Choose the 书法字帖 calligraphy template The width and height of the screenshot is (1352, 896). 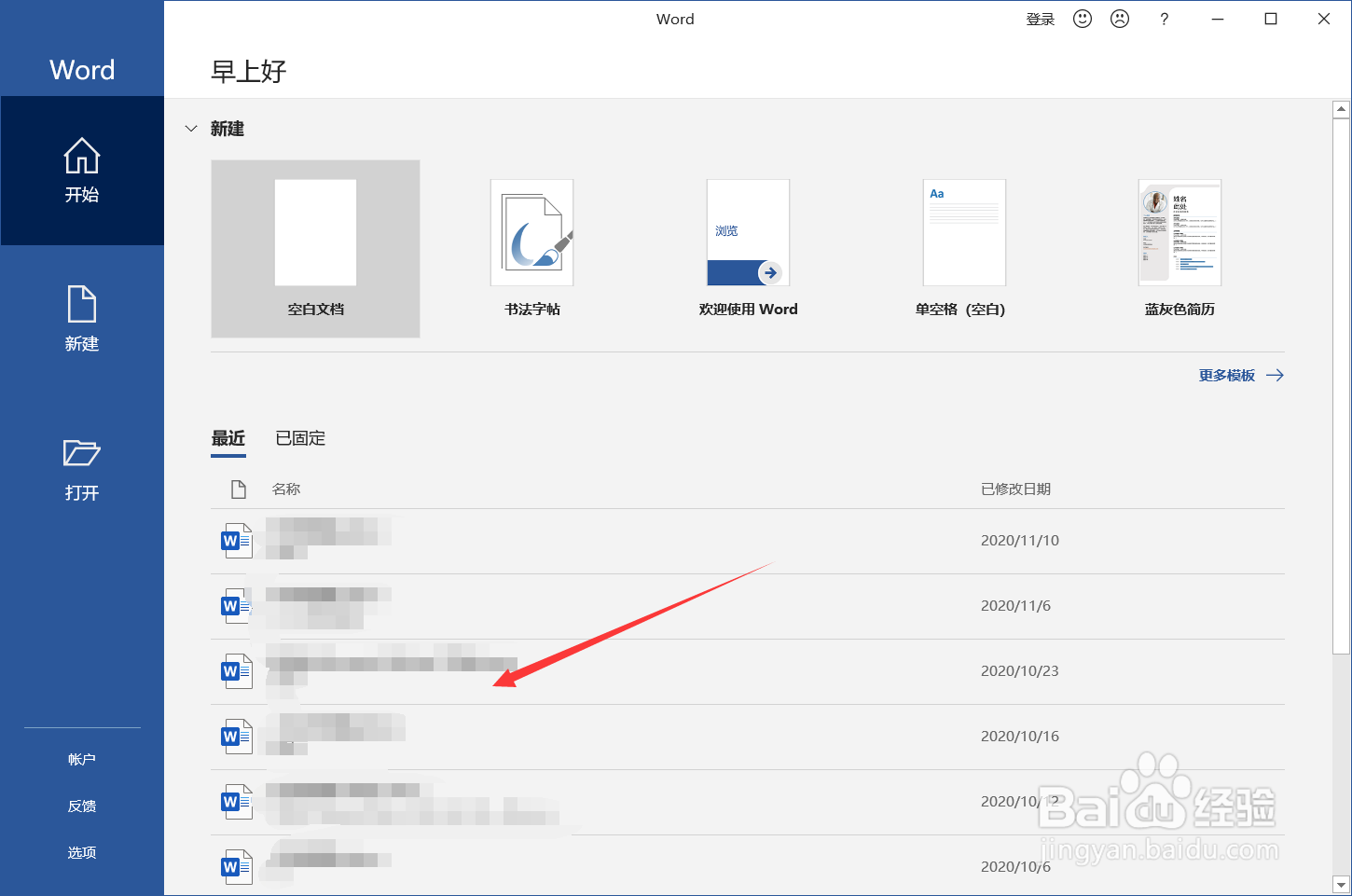531,249
